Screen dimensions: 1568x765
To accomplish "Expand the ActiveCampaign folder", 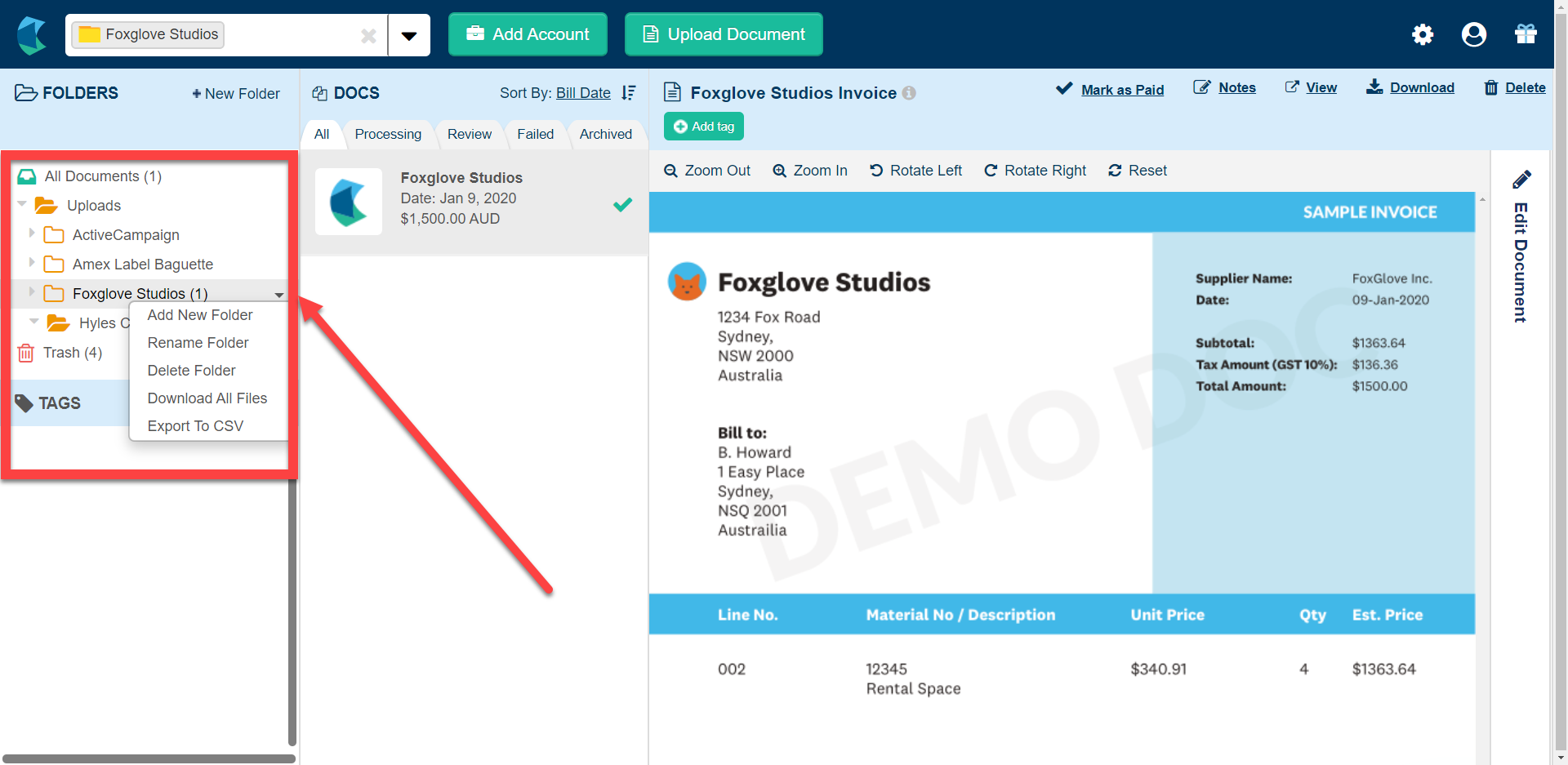I will (32, 234).
